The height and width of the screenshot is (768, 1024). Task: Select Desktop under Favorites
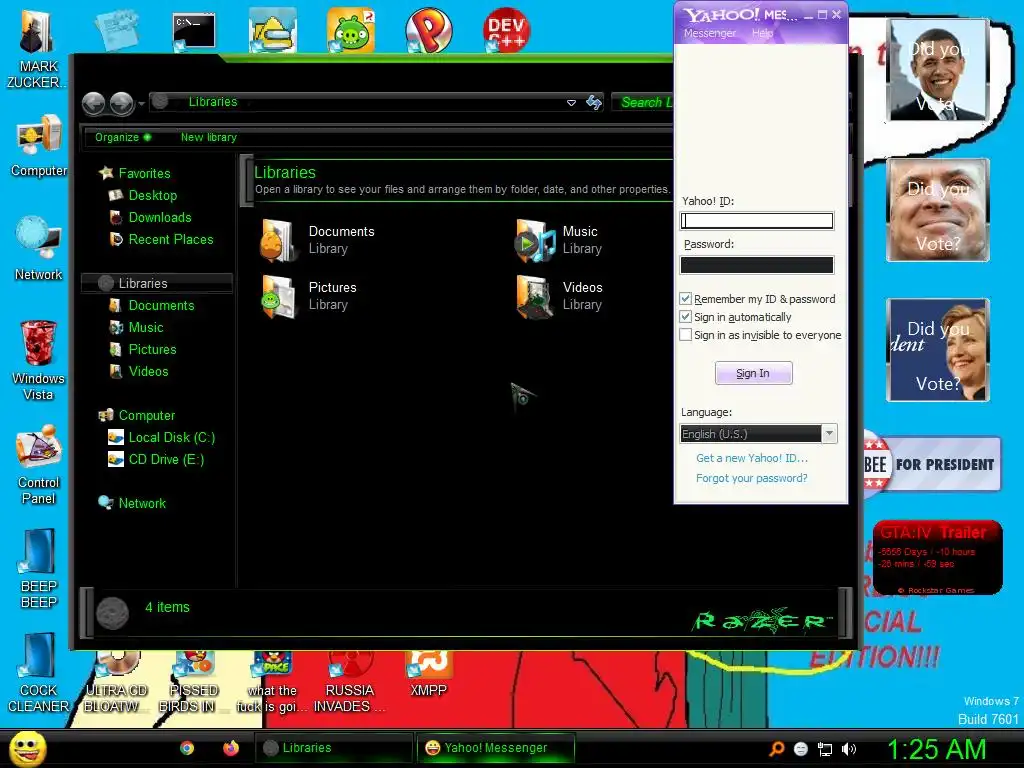(x=153, y=195)
